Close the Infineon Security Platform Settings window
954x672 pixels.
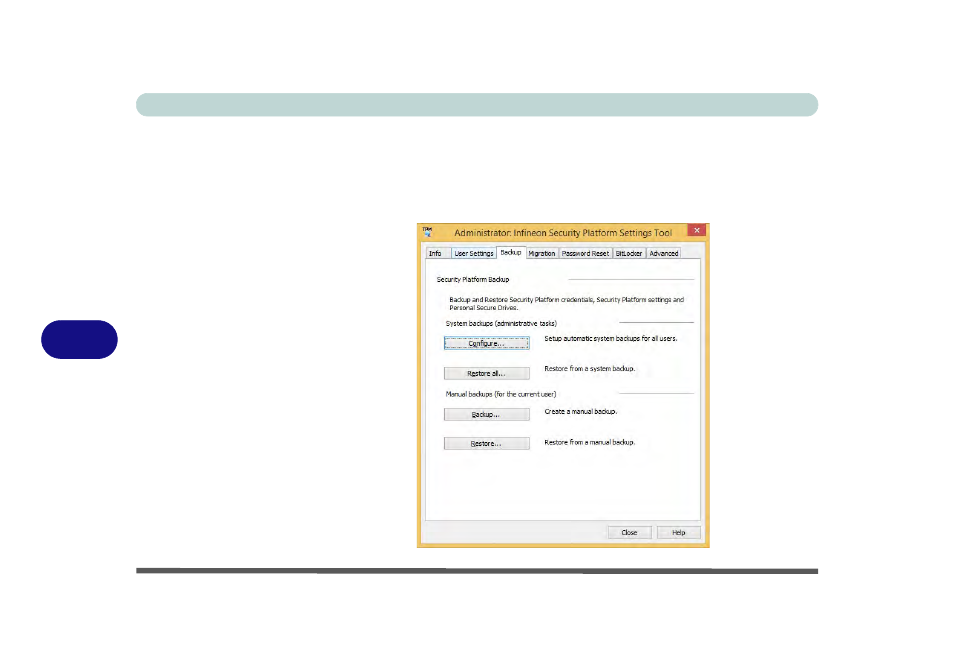point(697,230)
